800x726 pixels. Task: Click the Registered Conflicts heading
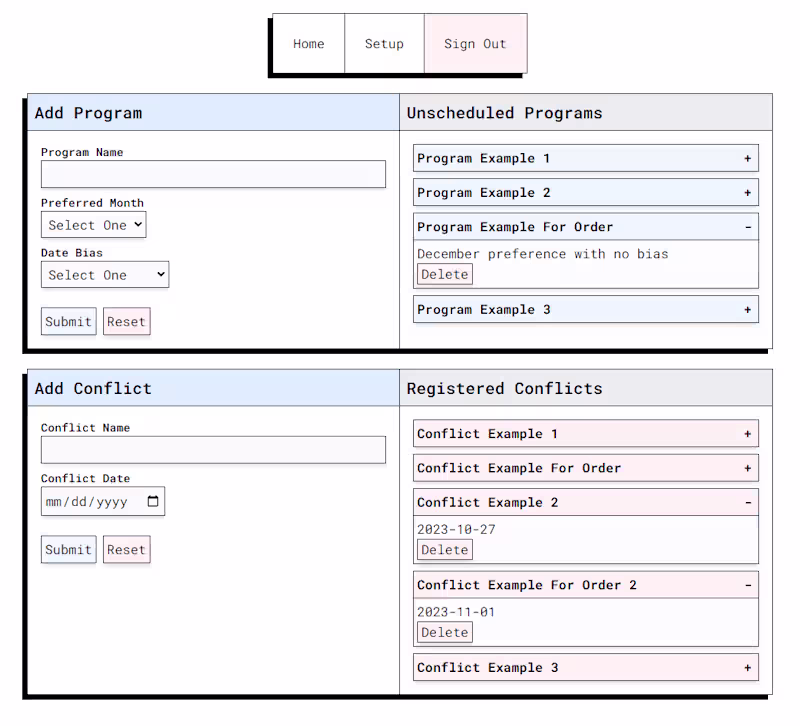coord(505,389)
